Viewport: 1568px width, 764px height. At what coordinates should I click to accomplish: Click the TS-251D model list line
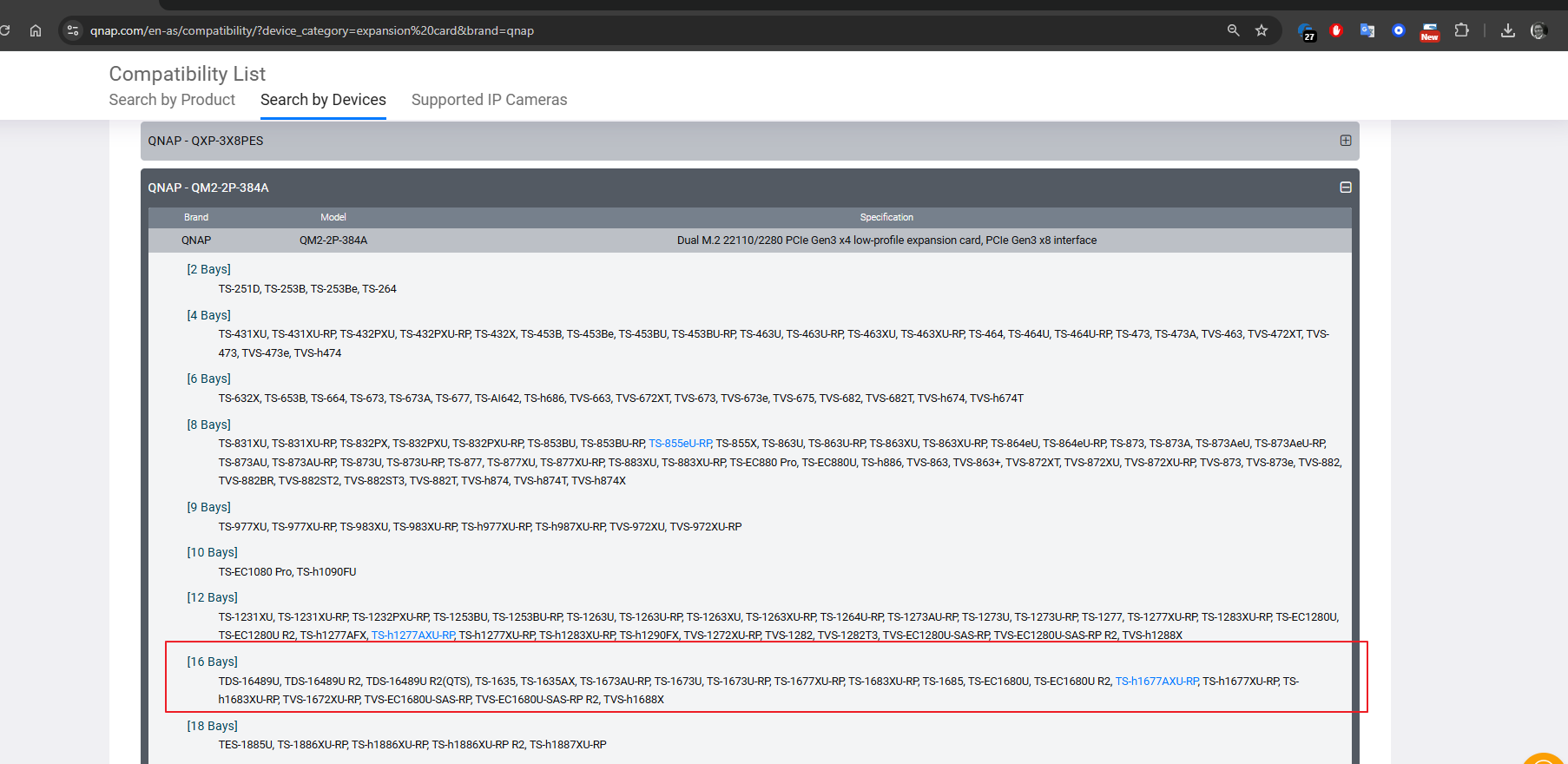click(x=307, y=289)
